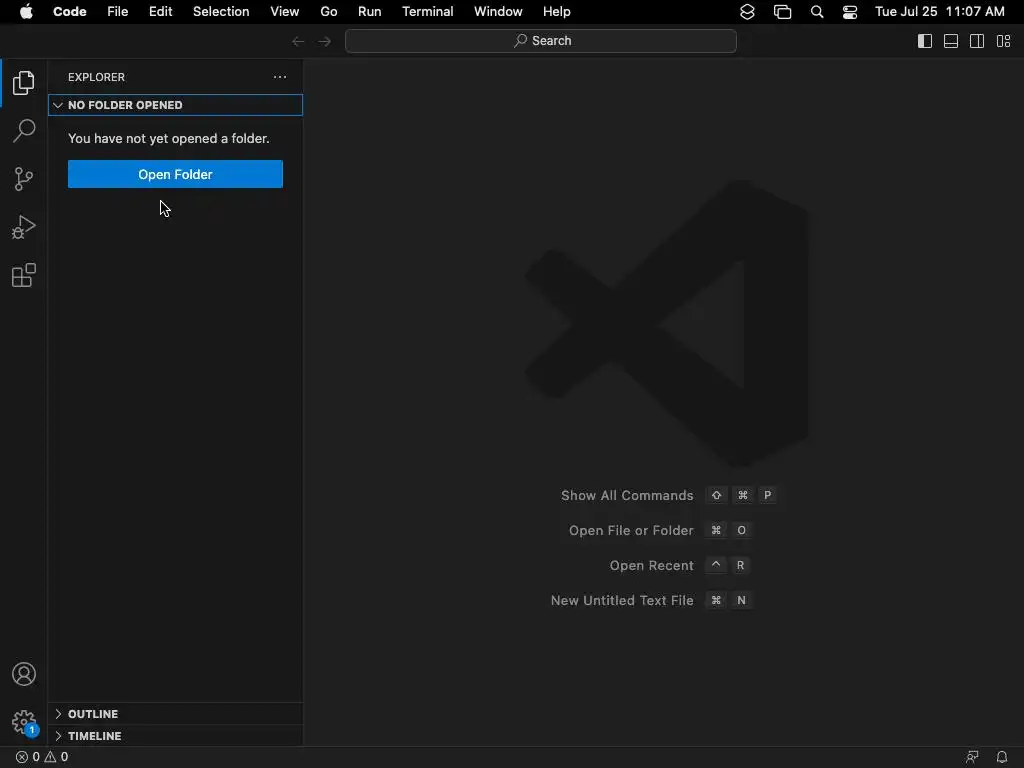Open notifications bell in status bar
Image resolution: width=1024 pixels, height=768 pixels.
pos(1002,757)
